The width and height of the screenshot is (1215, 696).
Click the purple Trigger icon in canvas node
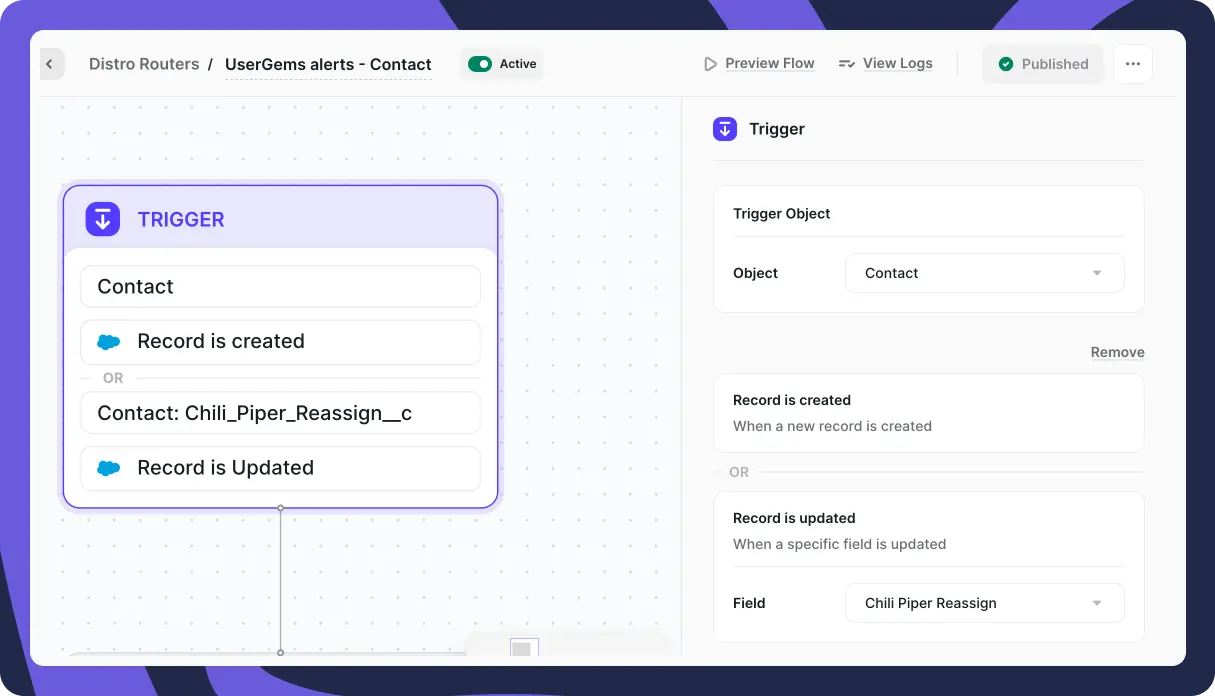[x=103, y=219]
